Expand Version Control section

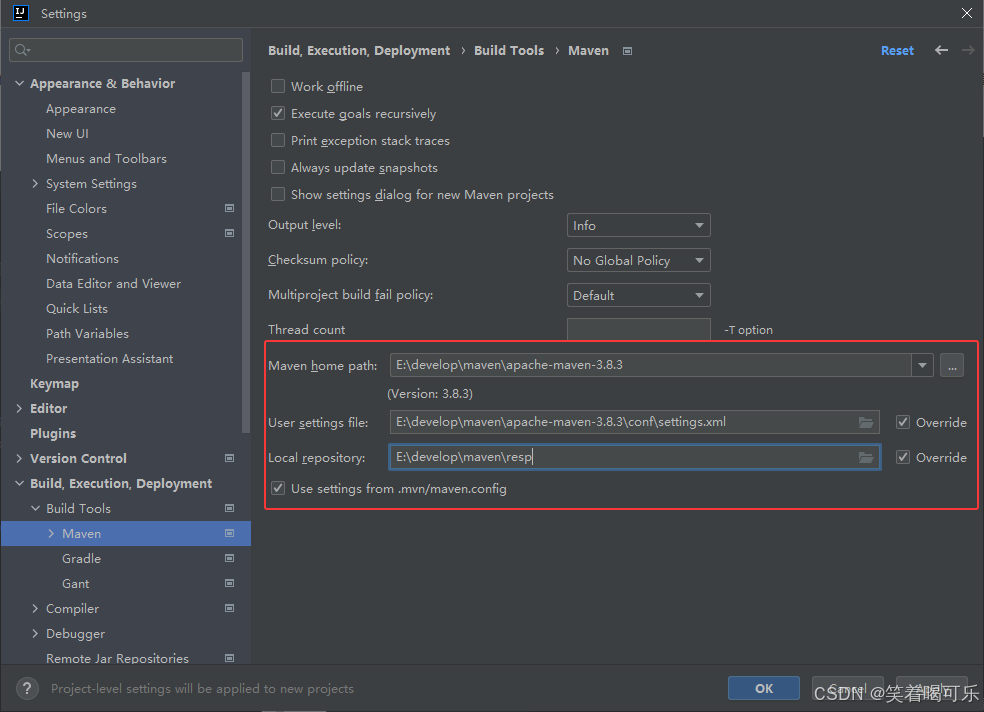[x=19, y=459]
